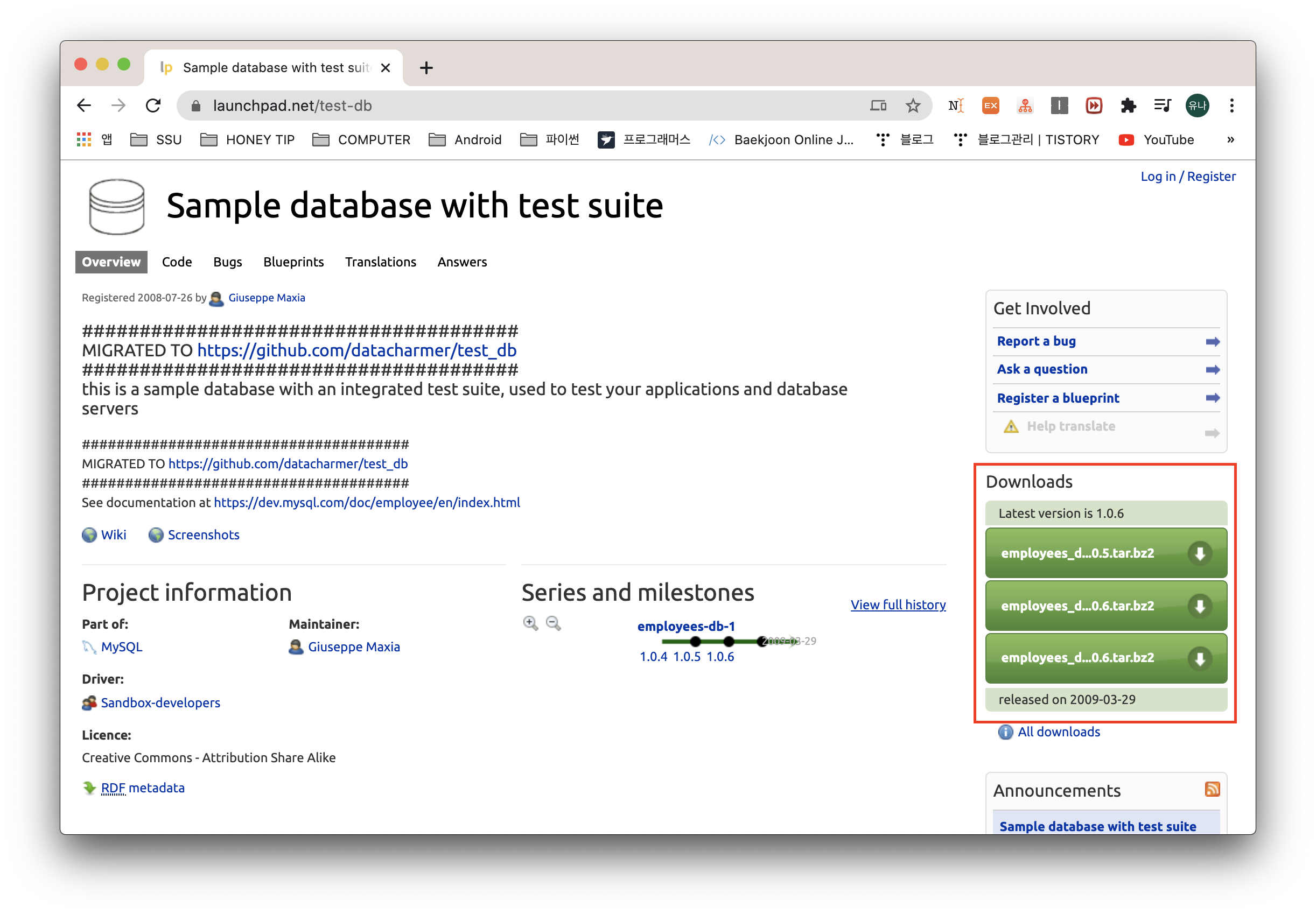The height and width of the screenshot is (914, 1316).
Task: Click the download arrow for employees 0.5 tarball
Action: click(x=1199, y=553)
